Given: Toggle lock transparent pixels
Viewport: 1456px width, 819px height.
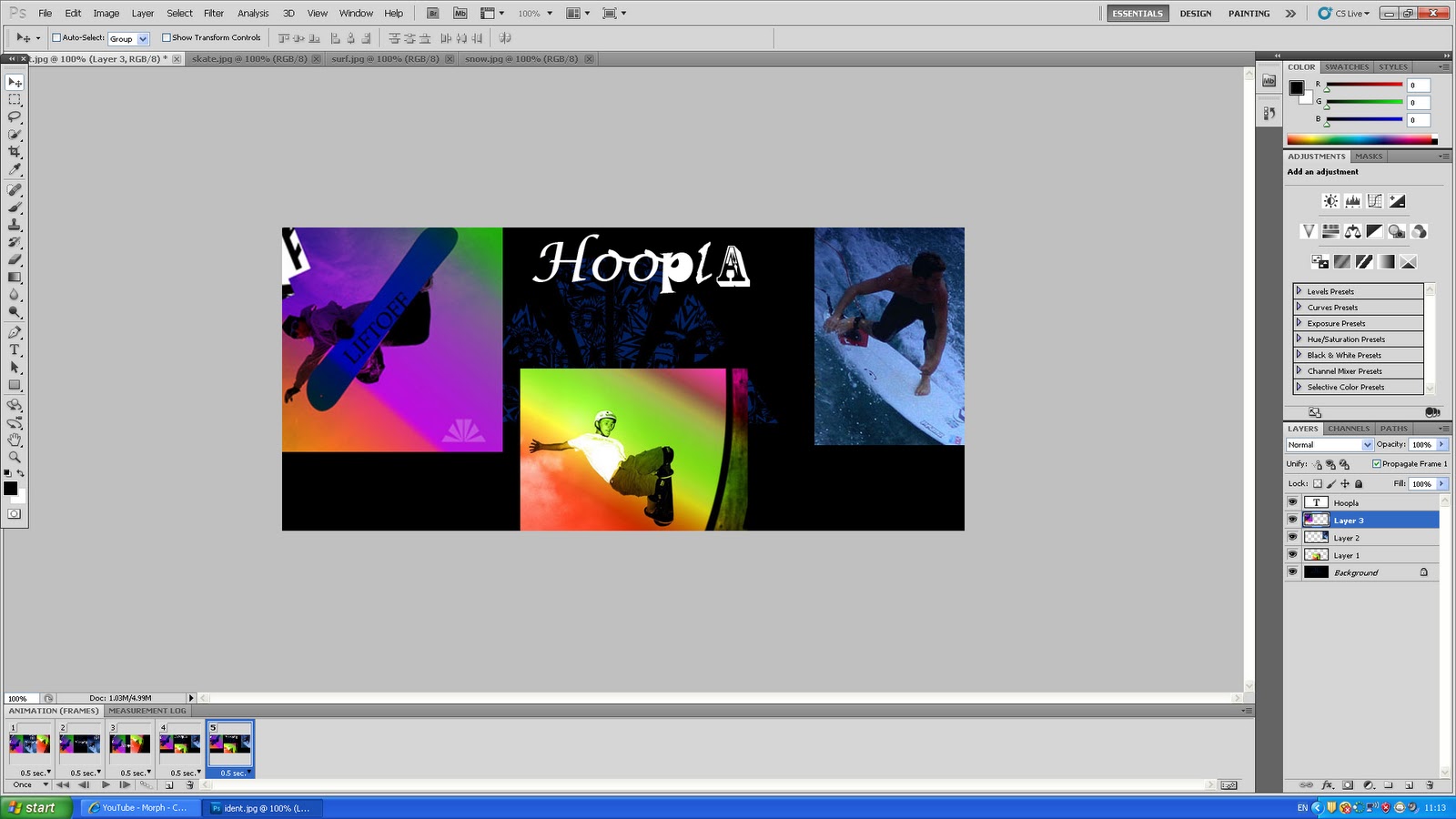Looking at the screenshot, I should [1317, 484].
